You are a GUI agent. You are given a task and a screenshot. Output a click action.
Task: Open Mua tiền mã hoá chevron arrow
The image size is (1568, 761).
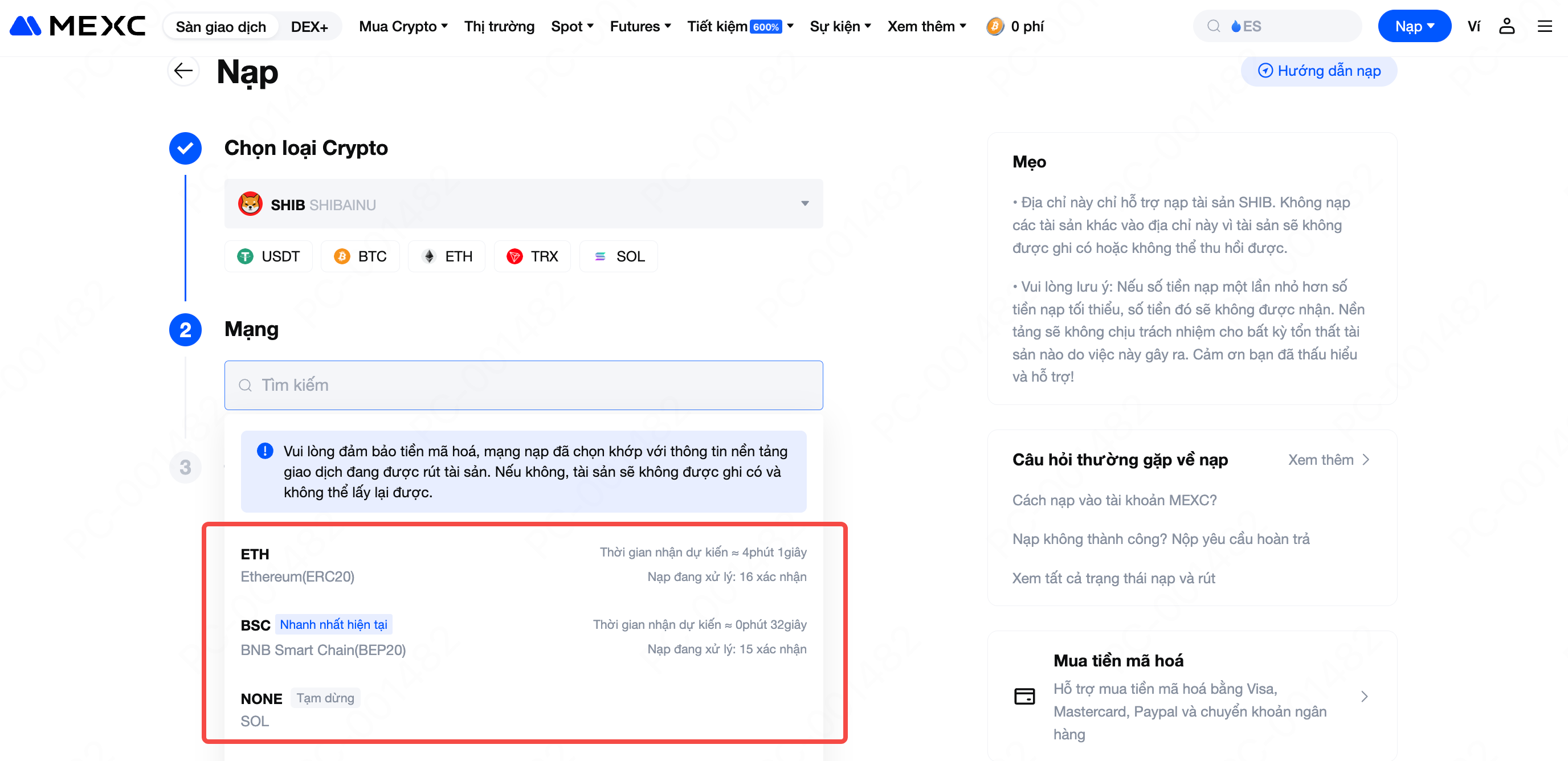tap(1364, 696)
